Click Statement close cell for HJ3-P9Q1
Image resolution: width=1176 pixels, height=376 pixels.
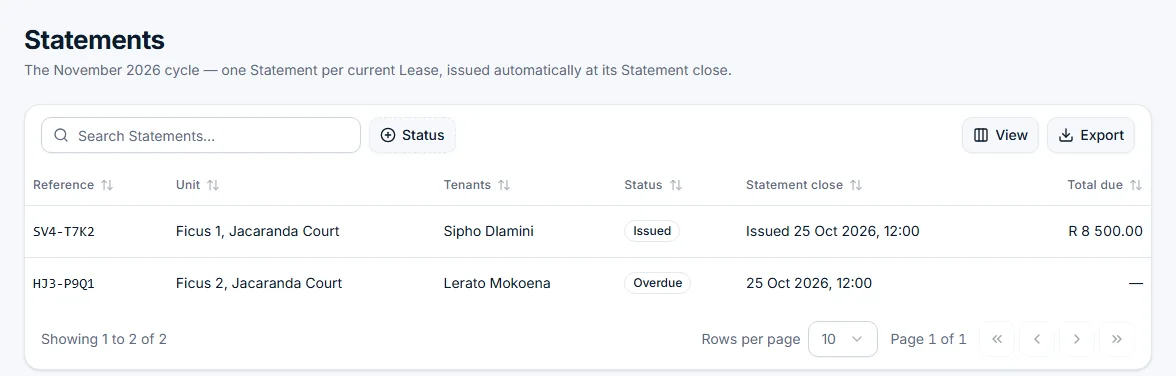pos(808,283)
